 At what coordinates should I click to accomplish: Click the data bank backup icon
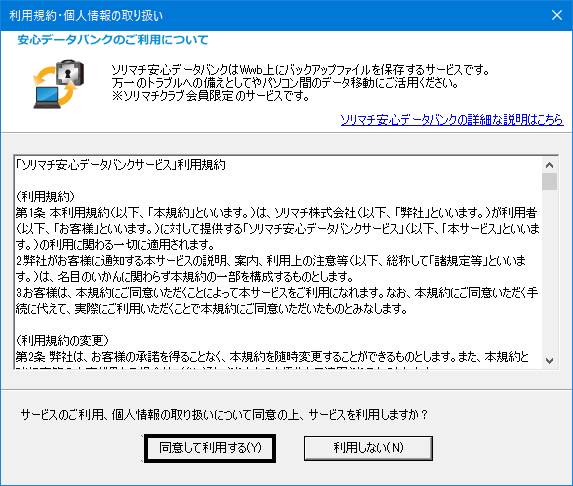pyautogui.click(x=59, y=84)
